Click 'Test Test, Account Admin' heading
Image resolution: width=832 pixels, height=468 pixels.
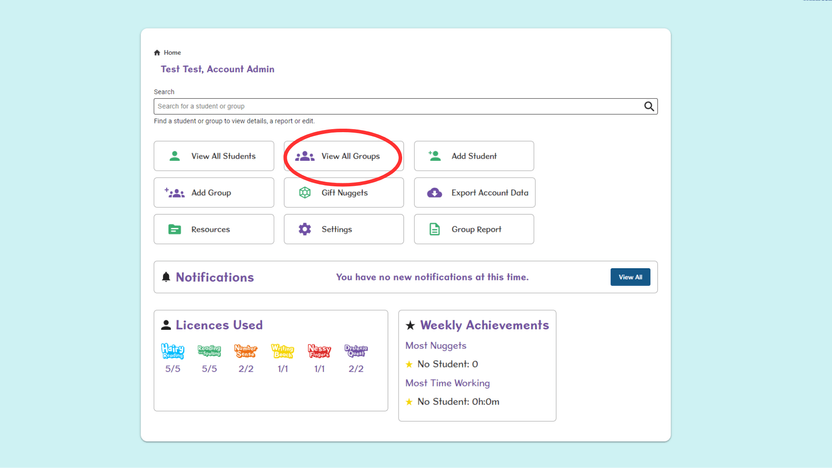click(218, 69)
